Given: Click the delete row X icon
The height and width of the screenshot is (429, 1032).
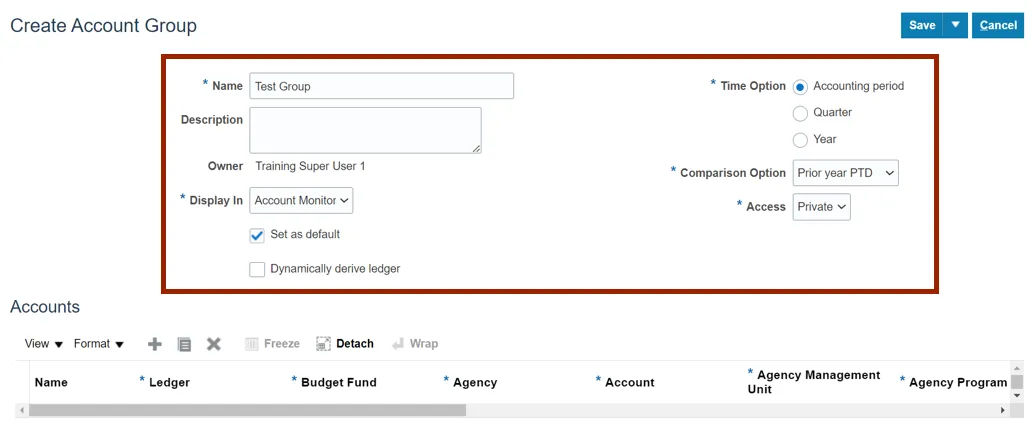Looking at the screenshot, I should click(x=213, y=344).
